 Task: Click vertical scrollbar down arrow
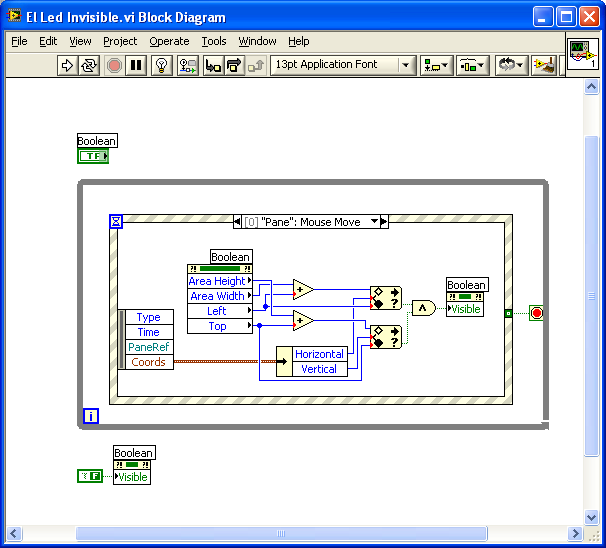tap(591, 517)
